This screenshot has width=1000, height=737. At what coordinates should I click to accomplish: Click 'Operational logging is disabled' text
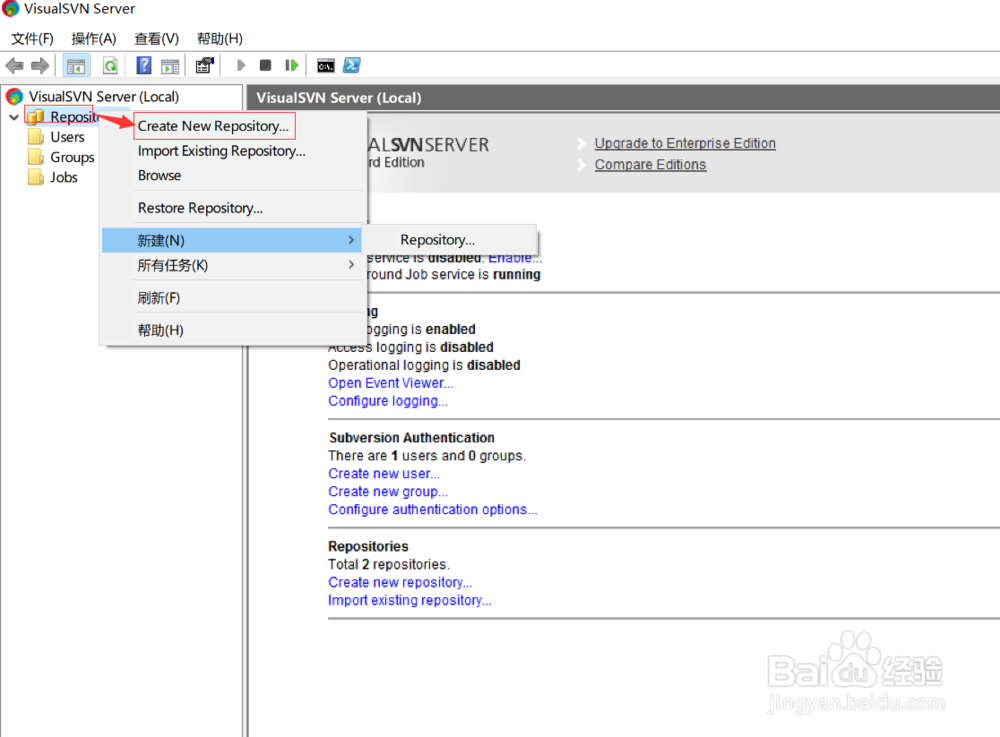tap(424, 365)
